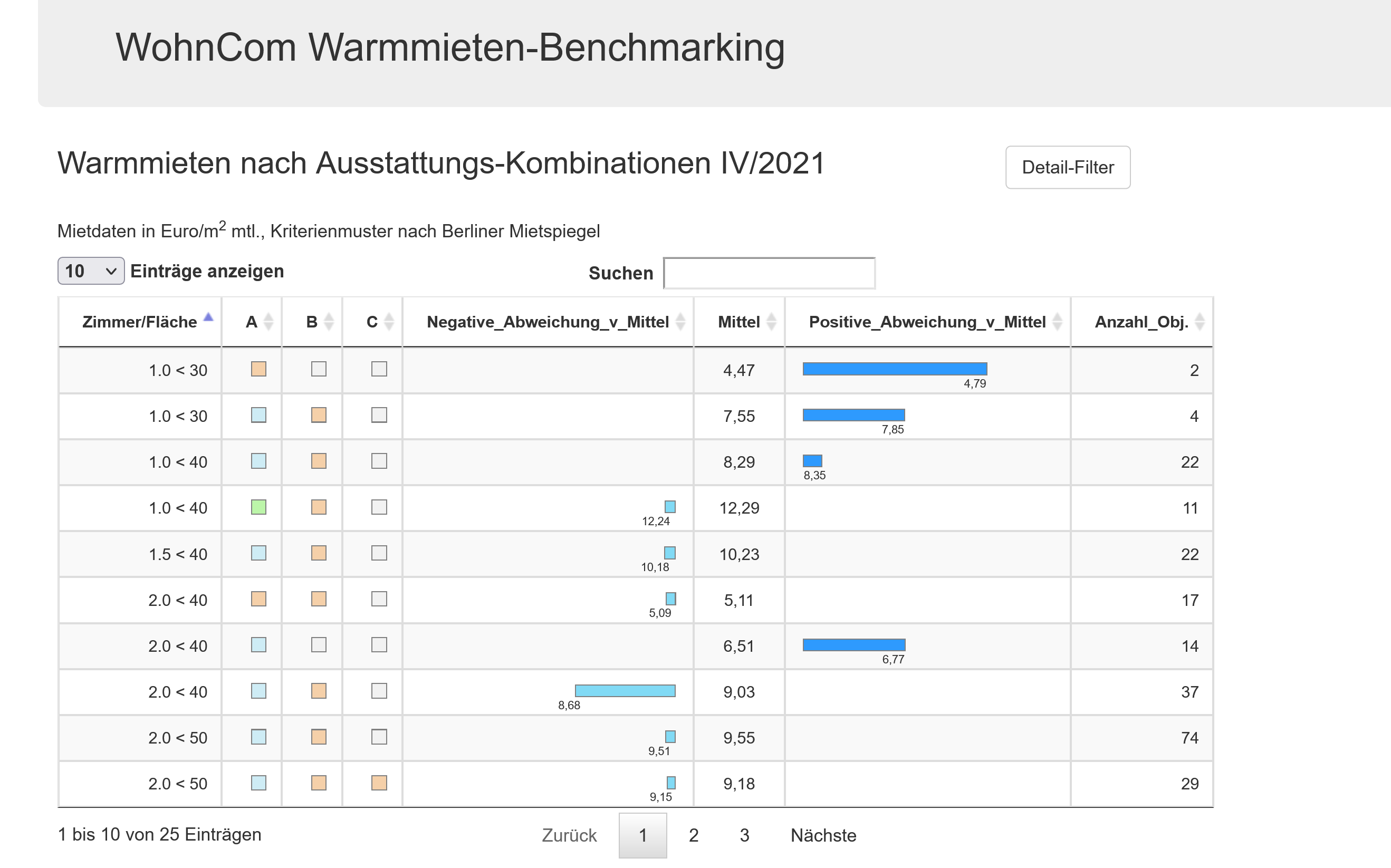Select the negative deviation marker labeled 10,18
This screenshot has height=868, width=1391.
point(670,553)
